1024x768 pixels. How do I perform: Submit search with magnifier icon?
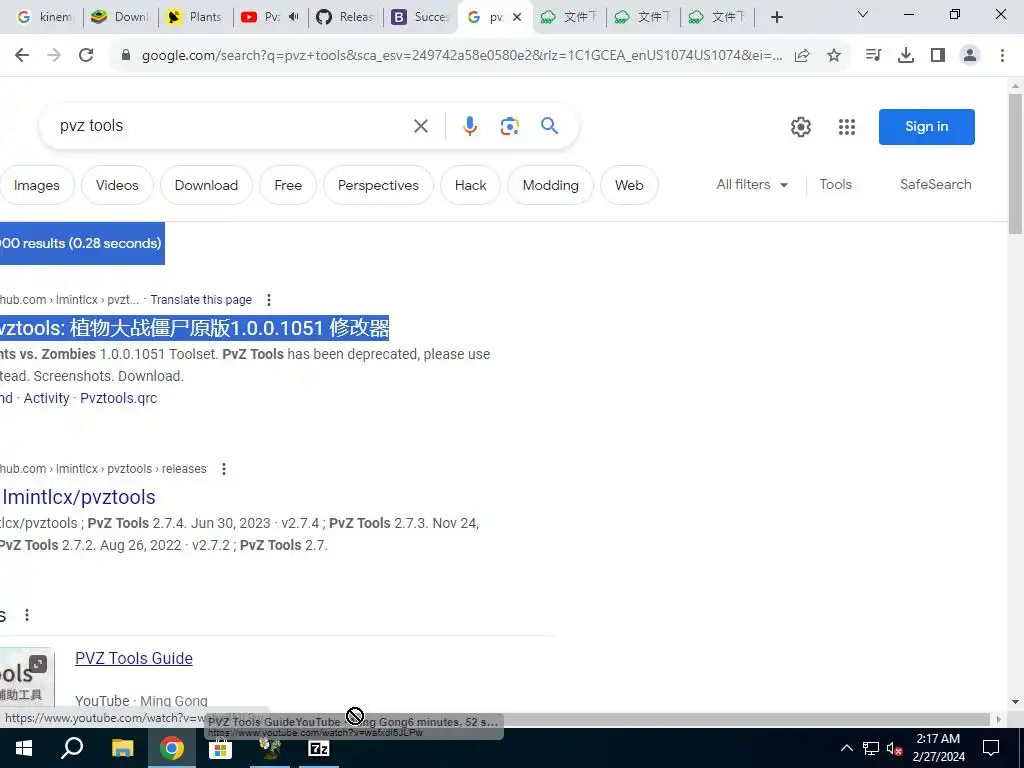click(x=549, y=125)
